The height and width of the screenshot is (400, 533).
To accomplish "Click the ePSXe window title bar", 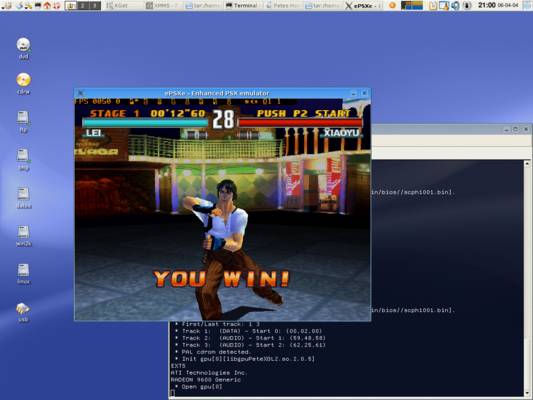I will click(217, 93).
